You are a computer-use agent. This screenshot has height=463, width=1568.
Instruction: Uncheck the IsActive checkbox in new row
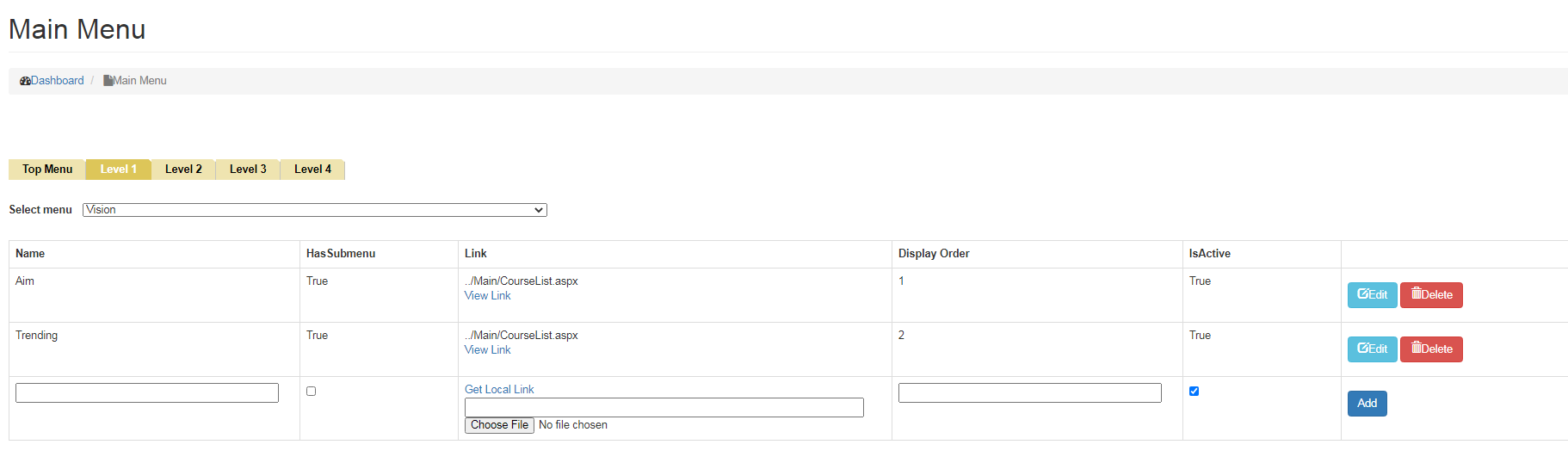click(1194, 392)
